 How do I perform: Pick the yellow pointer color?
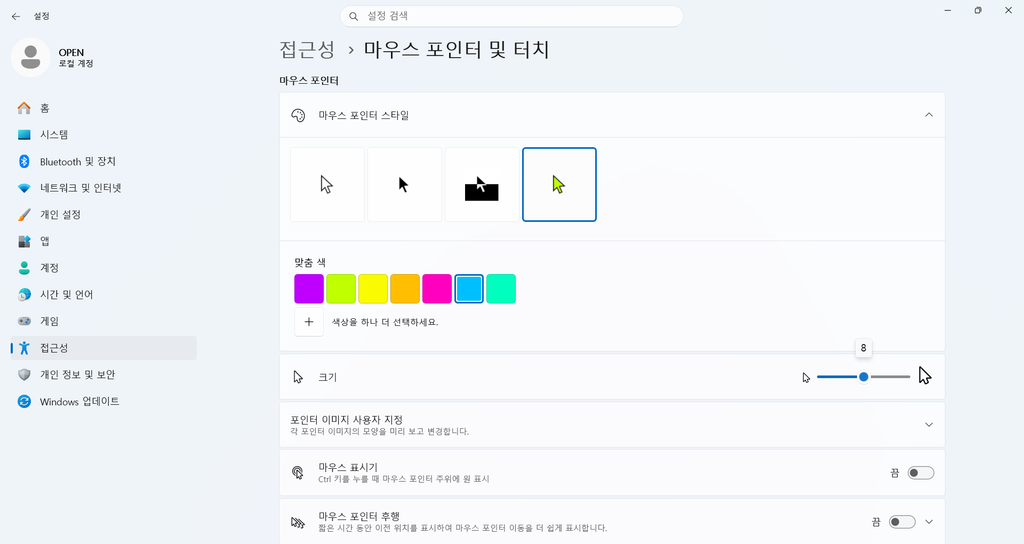[x=373, y=289]
